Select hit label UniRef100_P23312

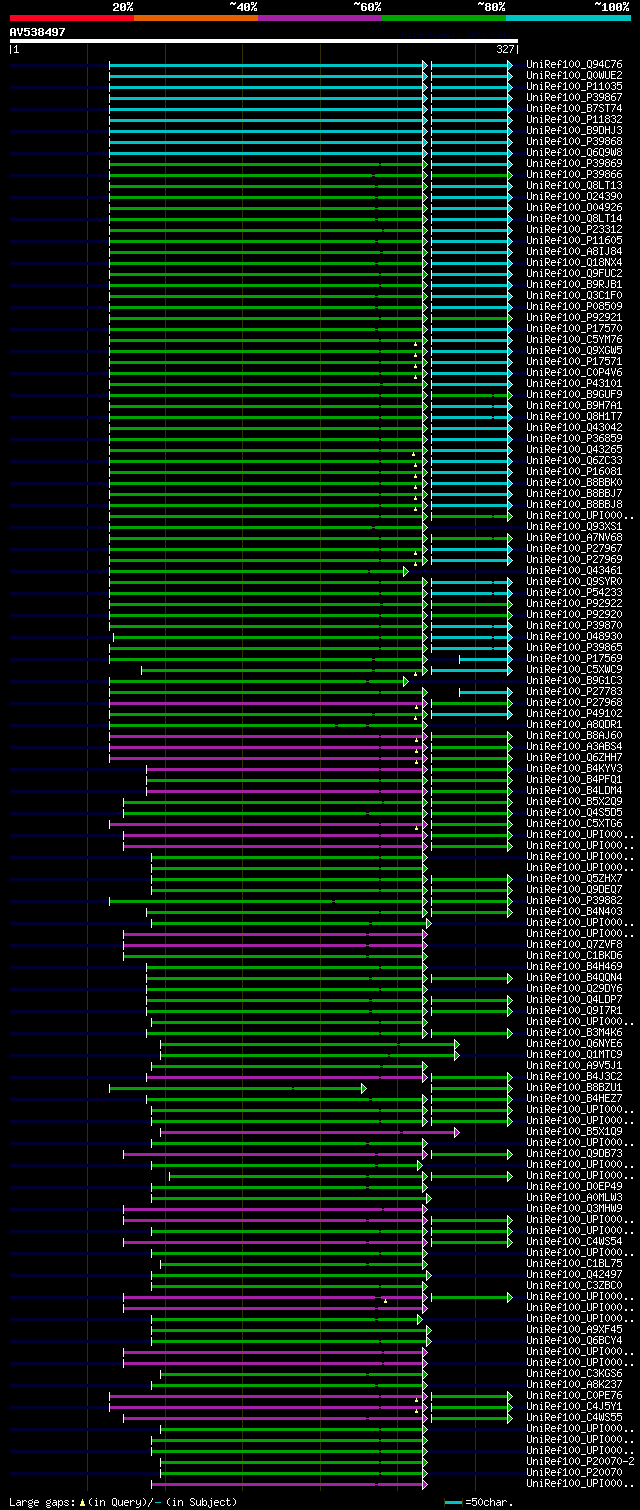pos(574,229)
